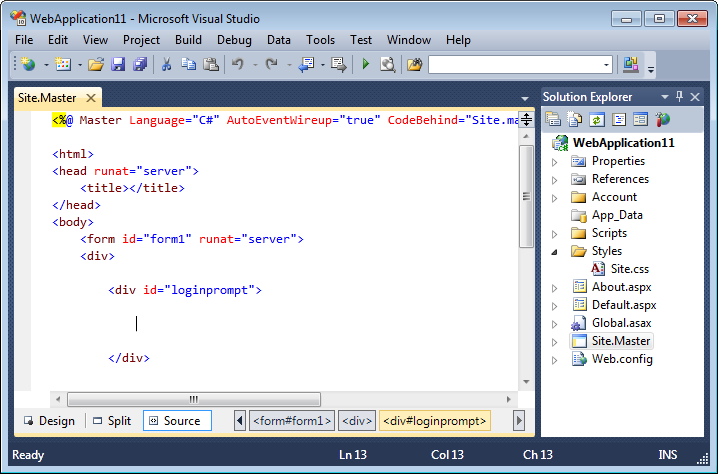This screenshot has height=474, width=718.
Task: Click the Navigate Forward icon
Action: (339, 65)
